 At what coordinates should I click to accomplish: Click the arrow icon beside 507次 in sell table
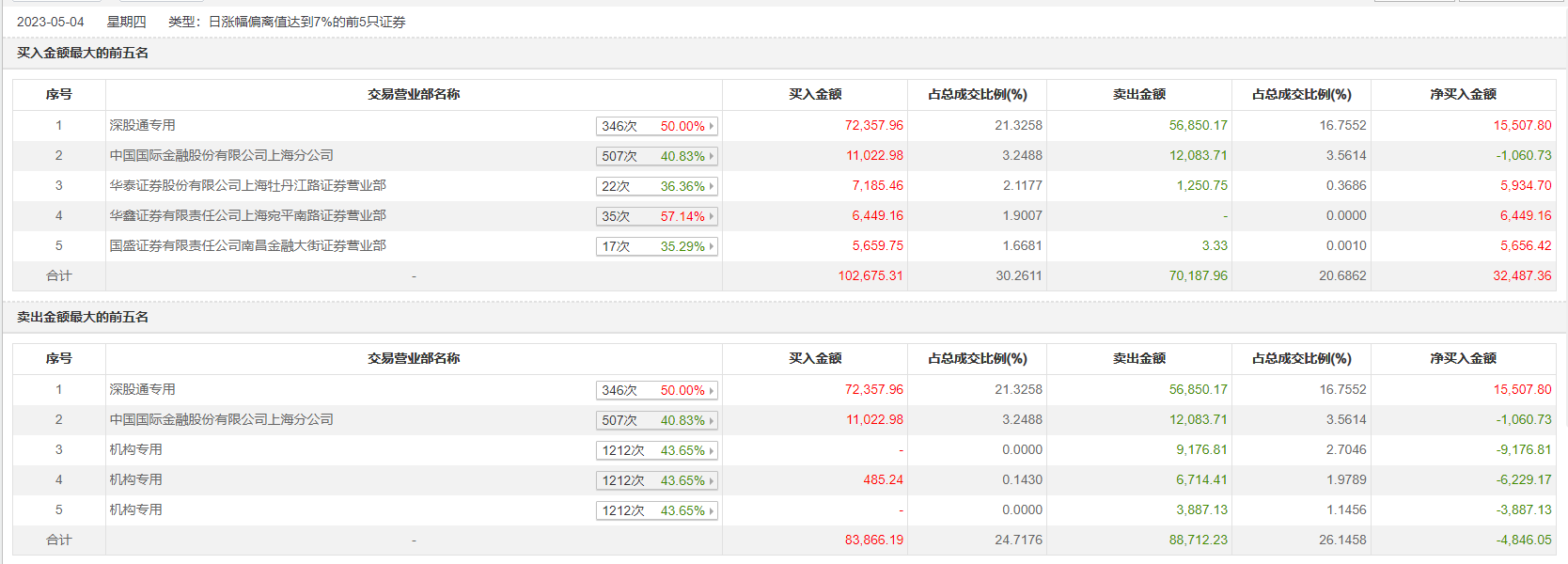(712, 420)
